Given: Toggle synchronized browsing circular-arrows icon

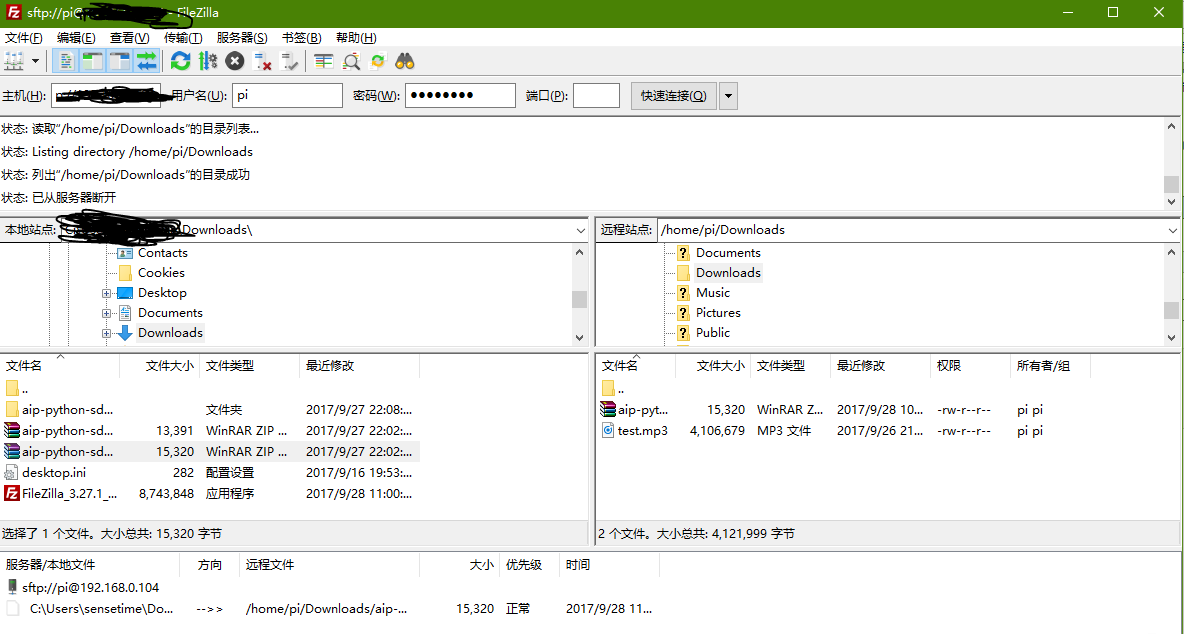Looking at the screenshot, I should tap(378, 61).
